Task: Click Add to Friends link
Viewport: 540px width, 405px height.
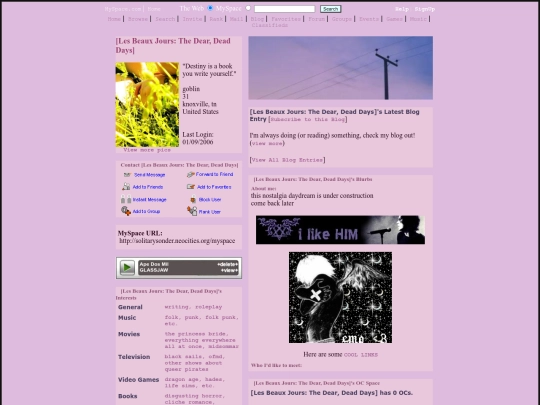Action: pos(148,187)
